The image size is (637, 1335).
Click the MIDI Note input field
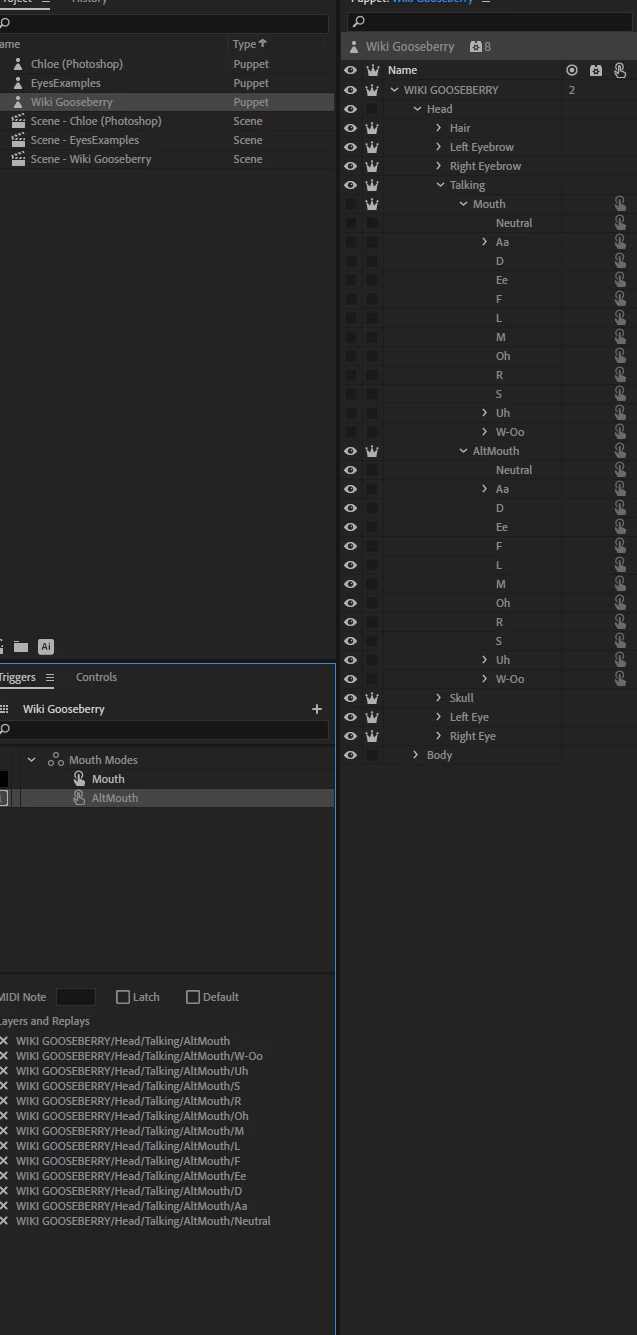pos(76,997)
